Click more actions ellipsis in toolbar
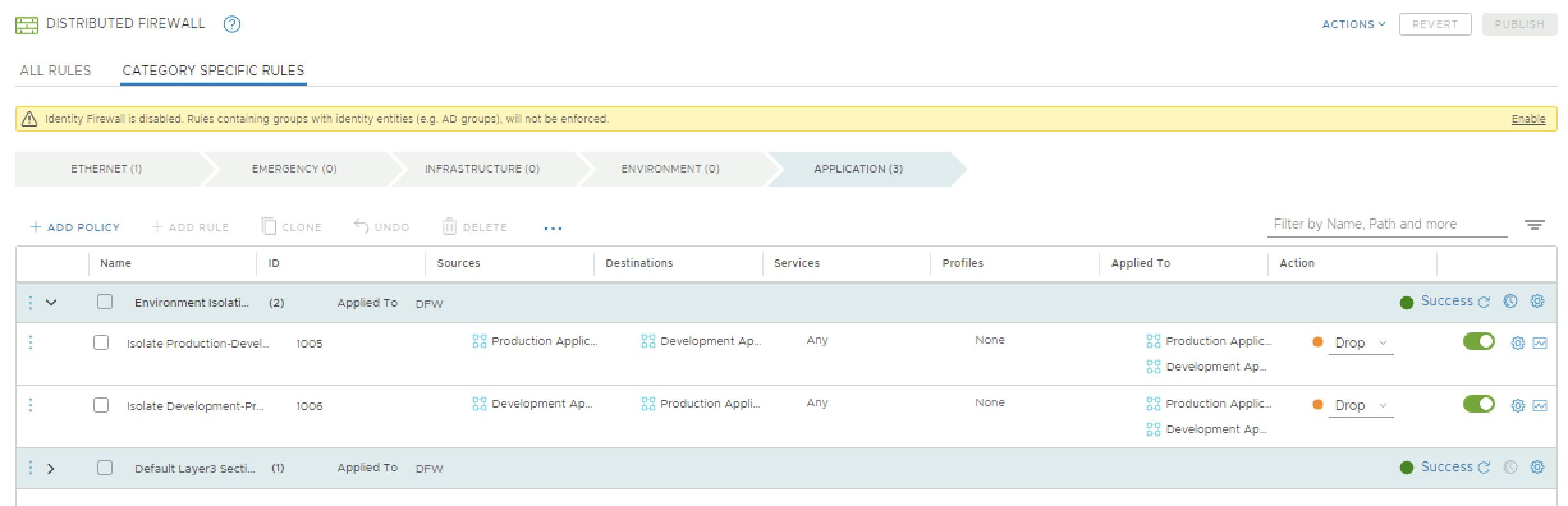Image resolution: width=1568 pixels, height=506 pixels. pyautogui.click(x=553, y=228)
